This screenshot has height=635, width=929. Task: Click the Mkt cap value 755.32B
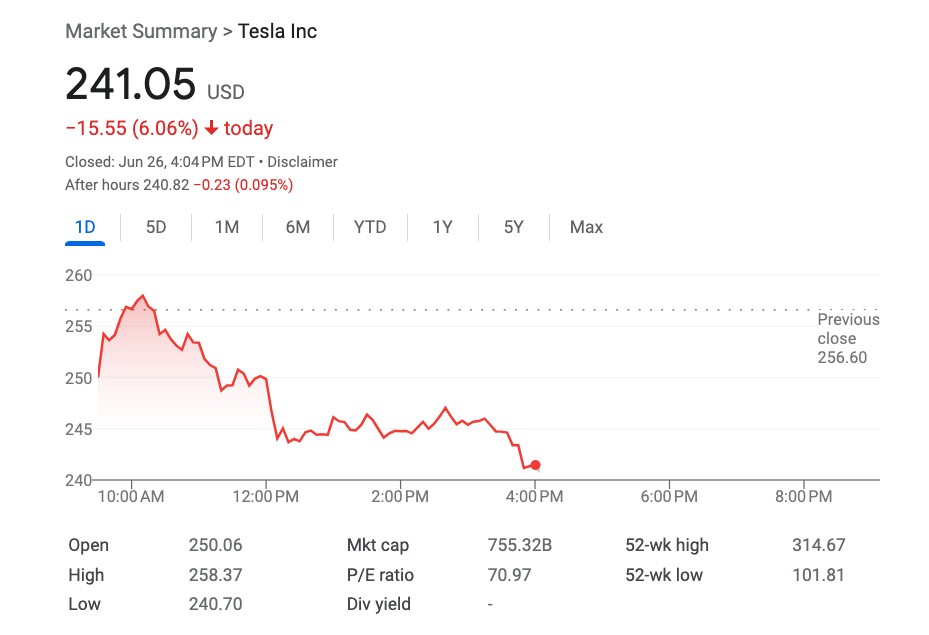tap(519, 545)
